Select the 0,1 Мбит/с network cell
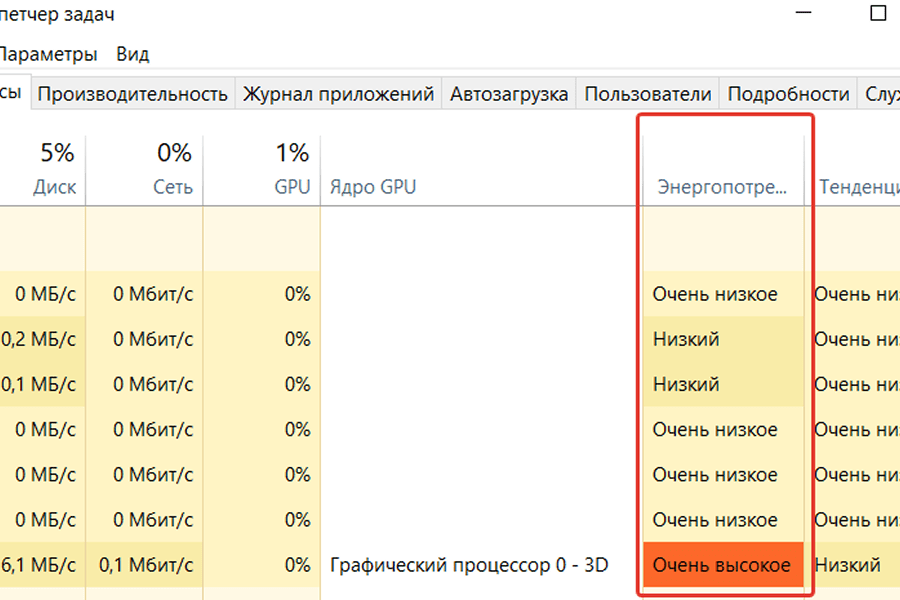Image resolution: width=900 pixels, height=600 pixels. [x=148, y=565]
